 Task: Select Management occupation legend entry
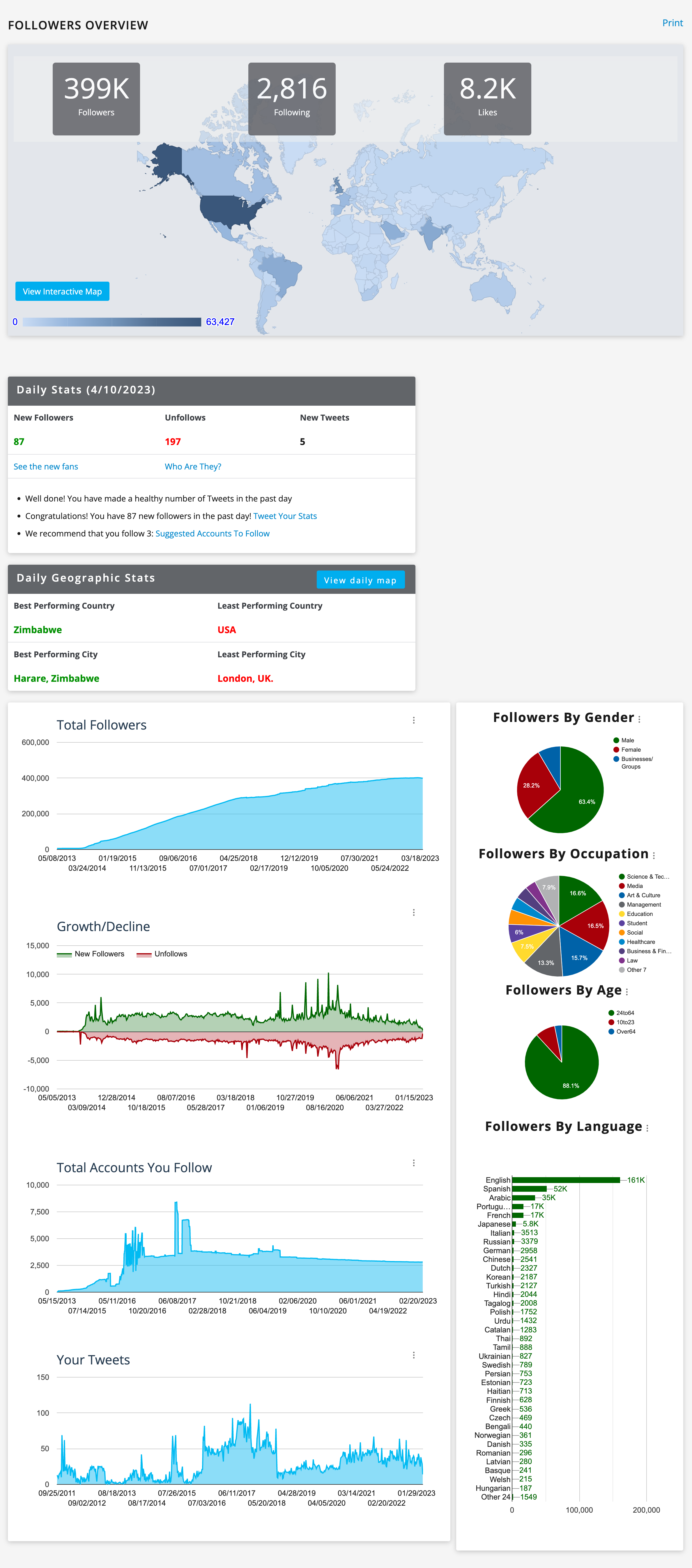640,905
